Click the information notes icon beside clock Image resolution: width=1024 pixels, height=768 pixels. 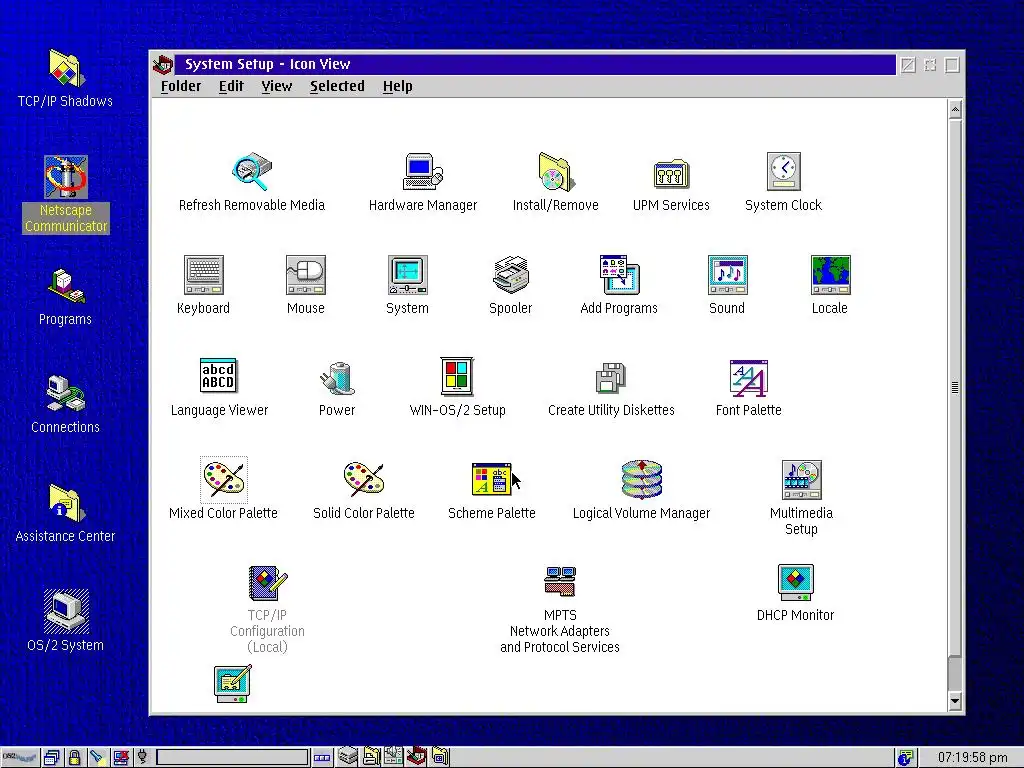(905, 758)
